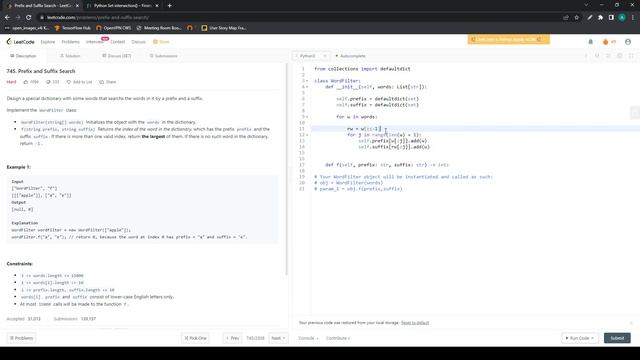The width and height of the screenshot is (640, 360).
Task: Dismiss the restored code message
Action: (x=631, y=323)
